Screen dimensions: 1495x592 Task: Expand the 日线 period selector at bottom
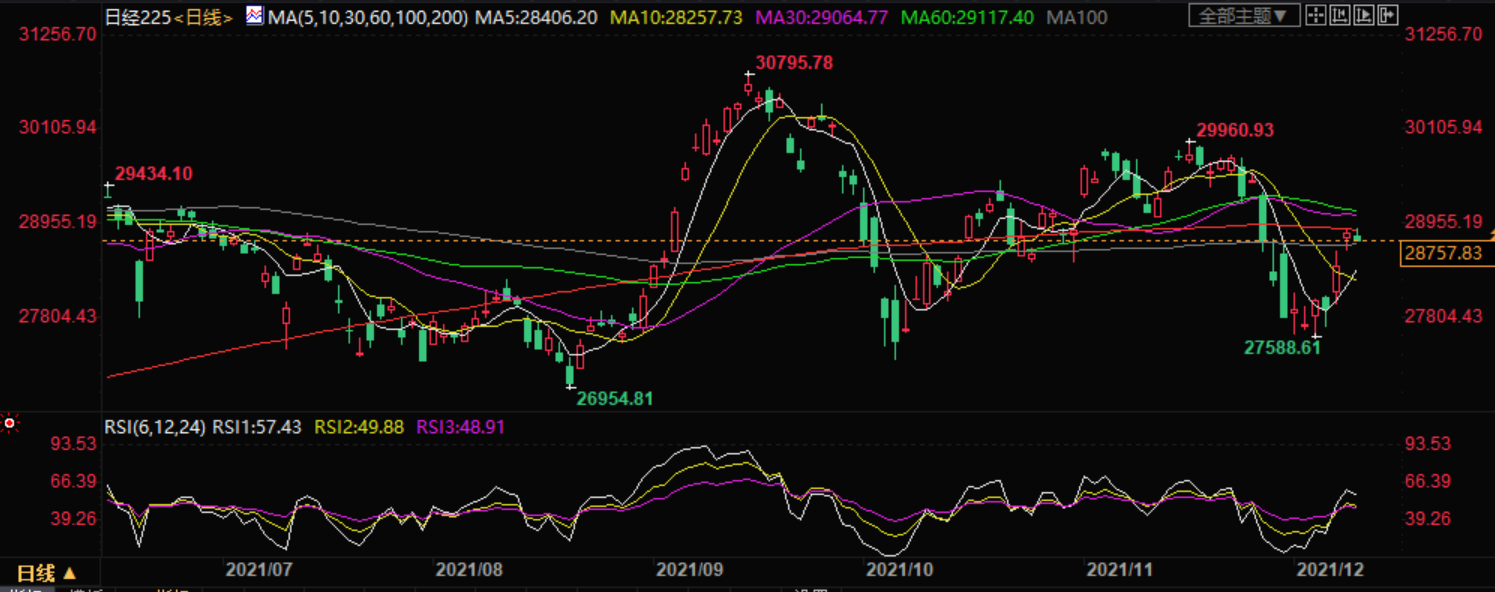(46, 573)
